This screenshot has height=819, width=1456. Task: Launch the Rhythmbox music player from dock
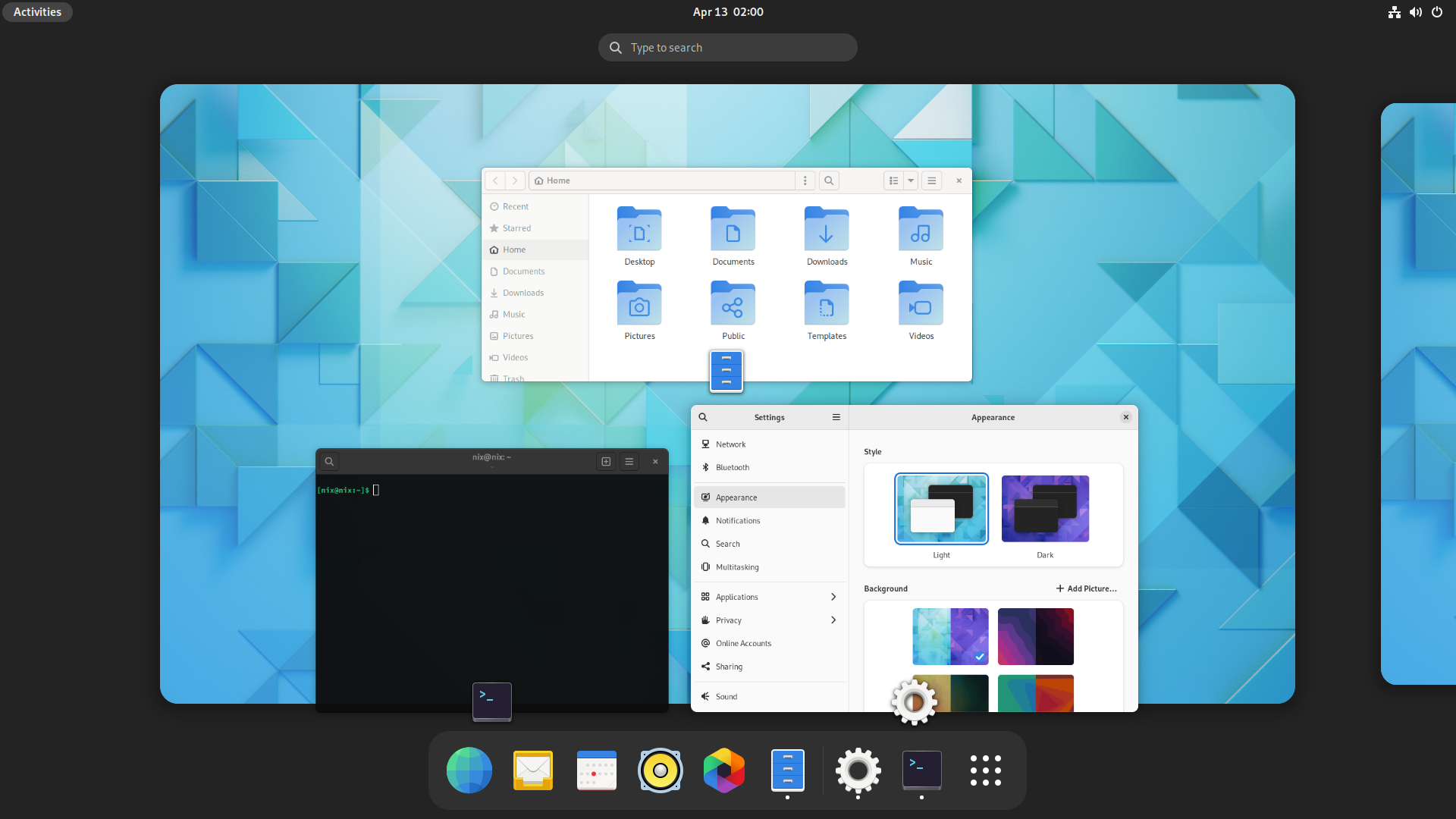click(x=660, y=770)
